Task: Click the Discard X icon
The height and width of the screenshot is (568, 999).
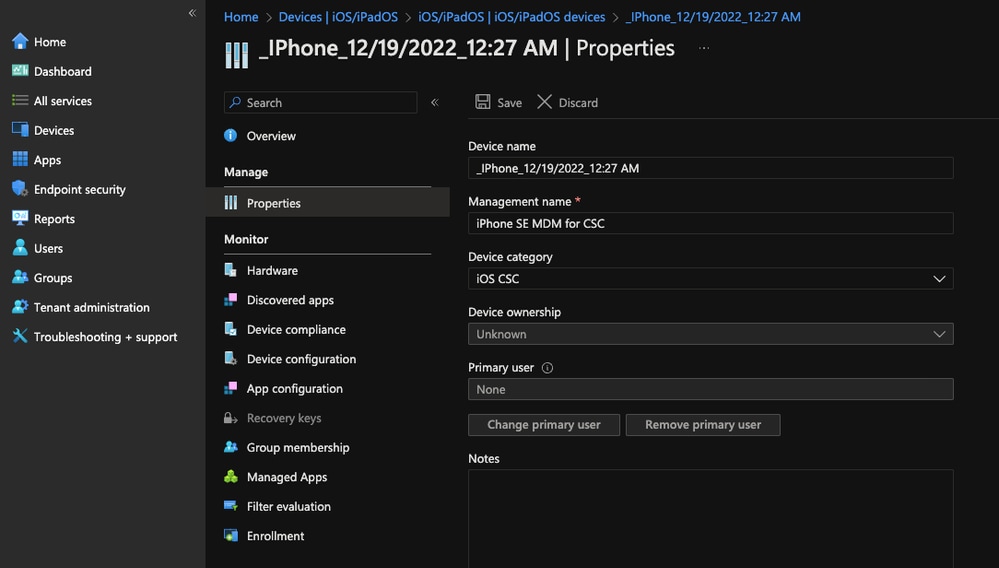Action: 545,102
